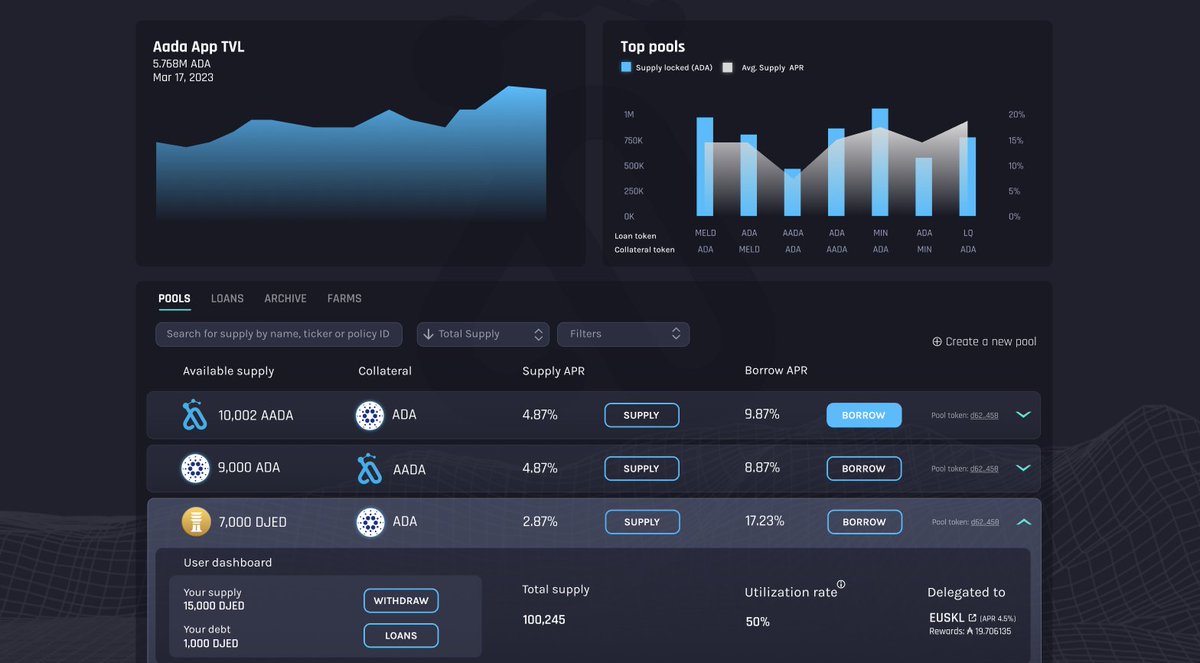This screenshot has width=1200, height=663.
Task: Toggle visibility of the Top pools chart legend swatch
Action: pos(627,67)
